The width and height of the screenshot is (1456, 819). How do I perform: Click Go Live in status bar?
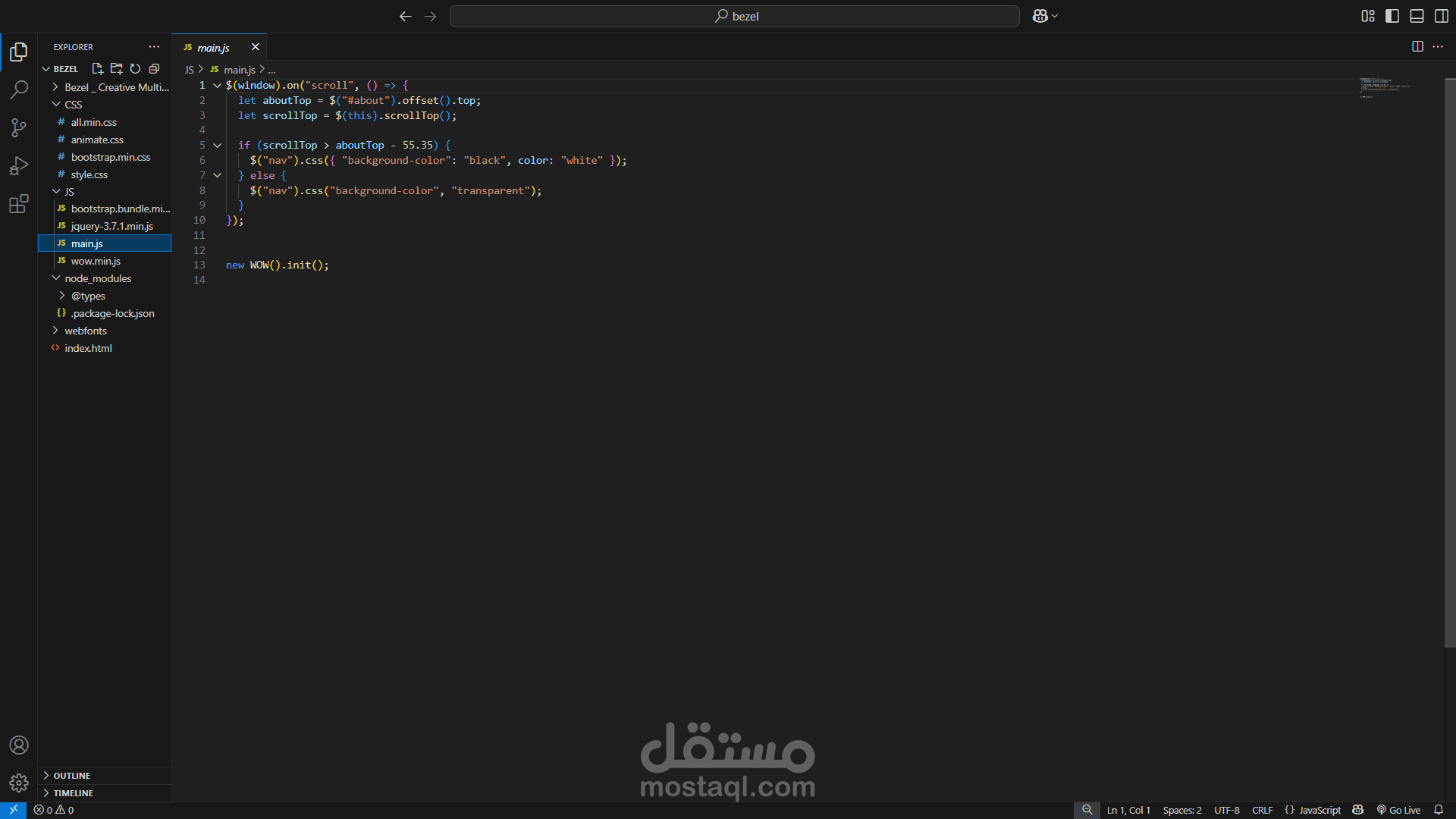[1398, 810]
